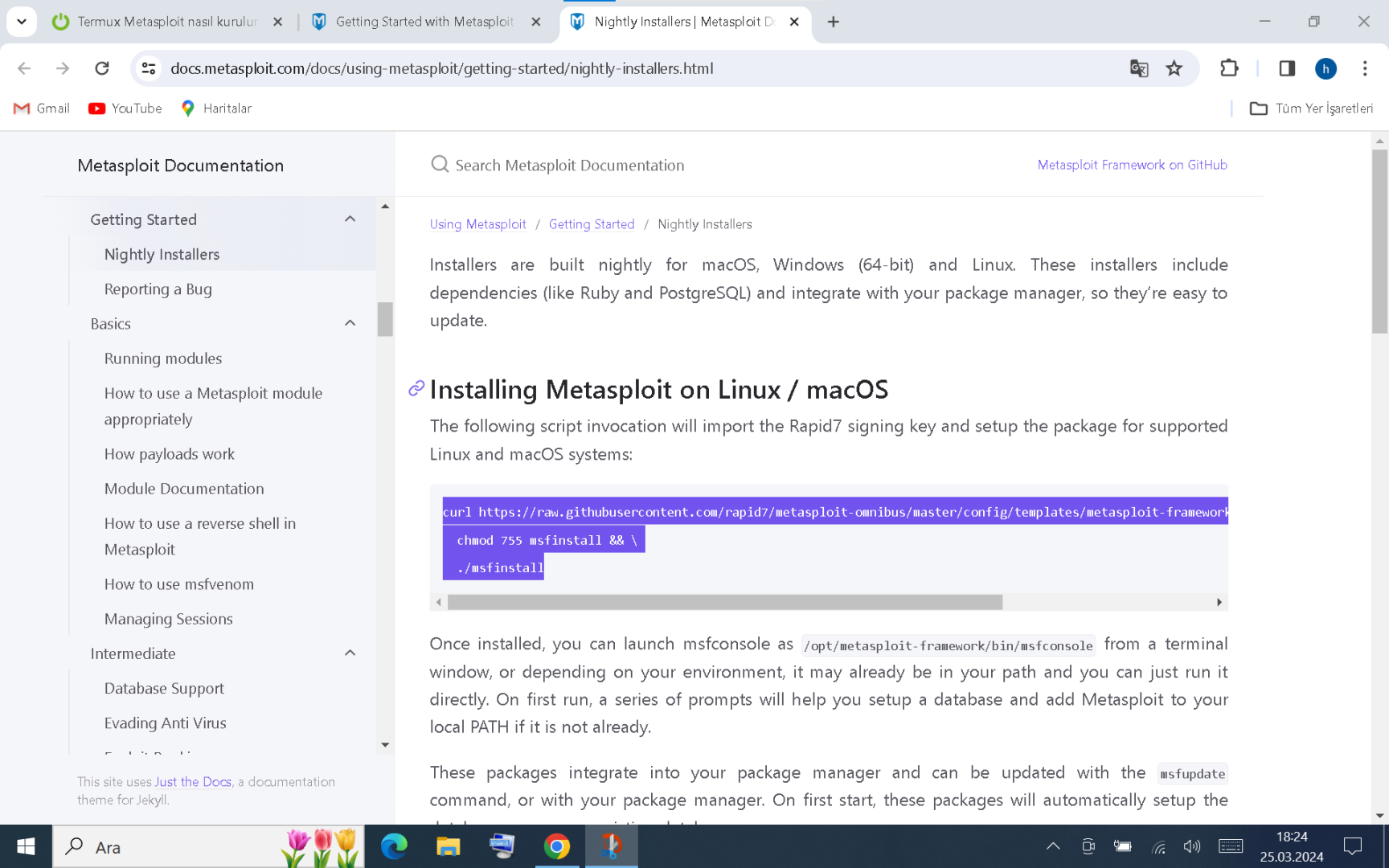Open the Tüm Yer İşaretleri bookmarks folder
Viewport: 1389px width, 868px height.
pos(1312,108)
